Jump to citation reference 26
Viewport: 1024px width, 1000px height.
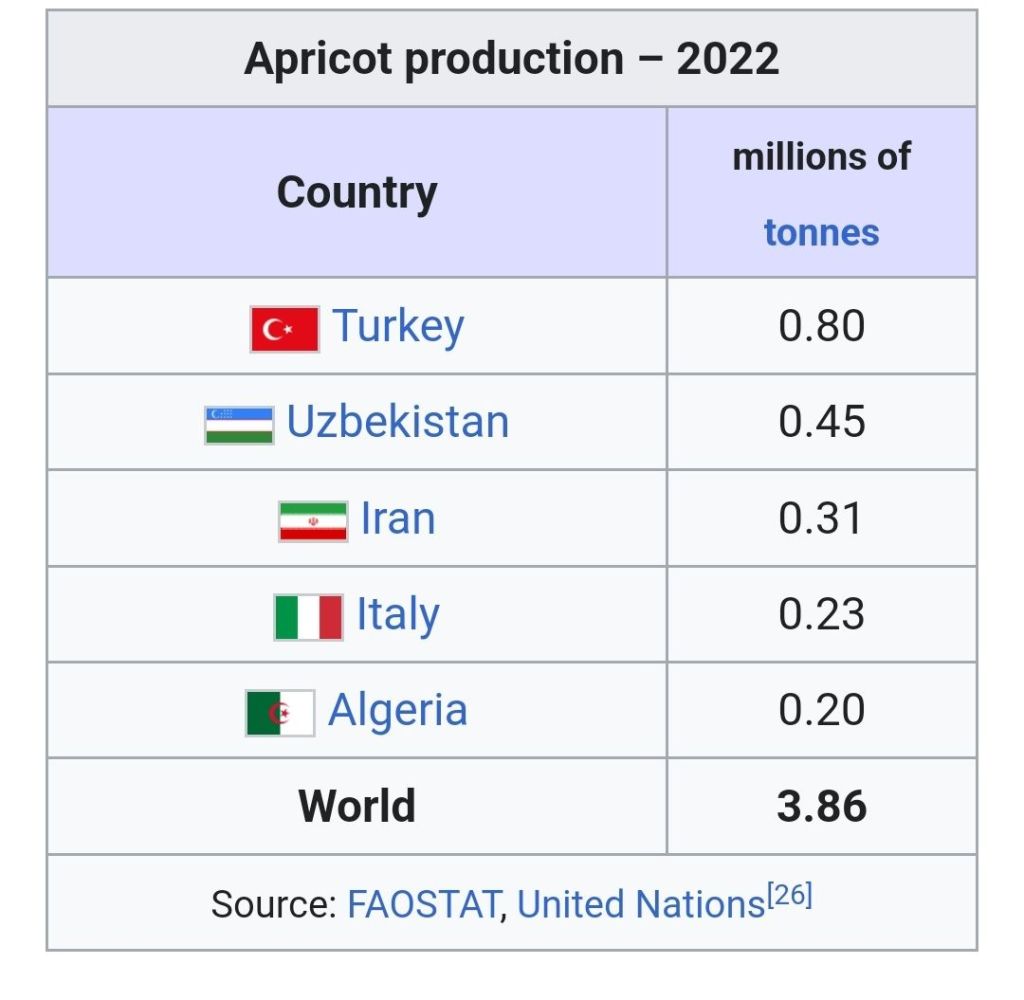tap(790, 895)
